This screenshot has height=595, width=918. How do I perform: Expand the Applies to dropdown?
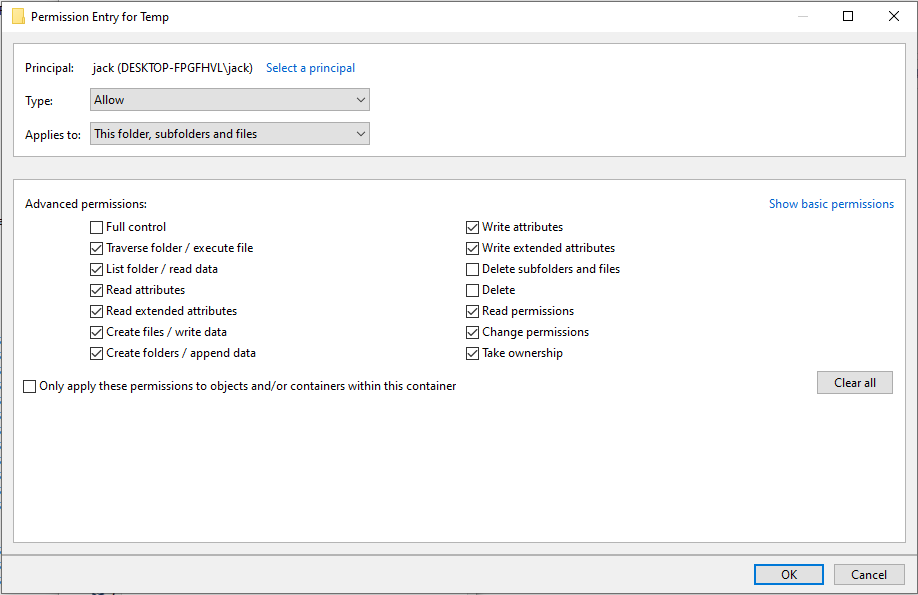point(230,134)
